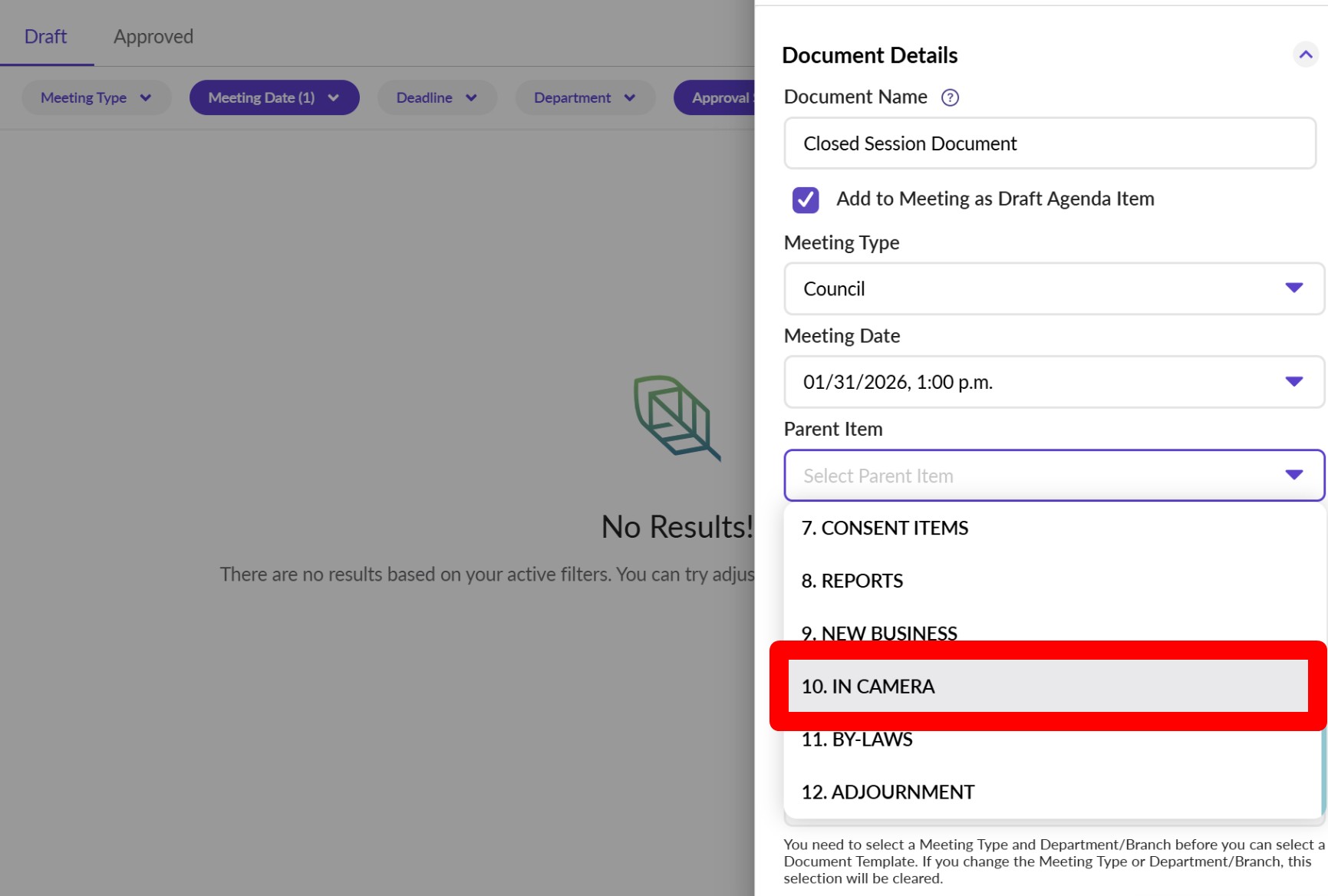1328x896 pixels.
Task: Uncheck Add to Meeting as Draft Agenda Item
Action: (806, 199)
